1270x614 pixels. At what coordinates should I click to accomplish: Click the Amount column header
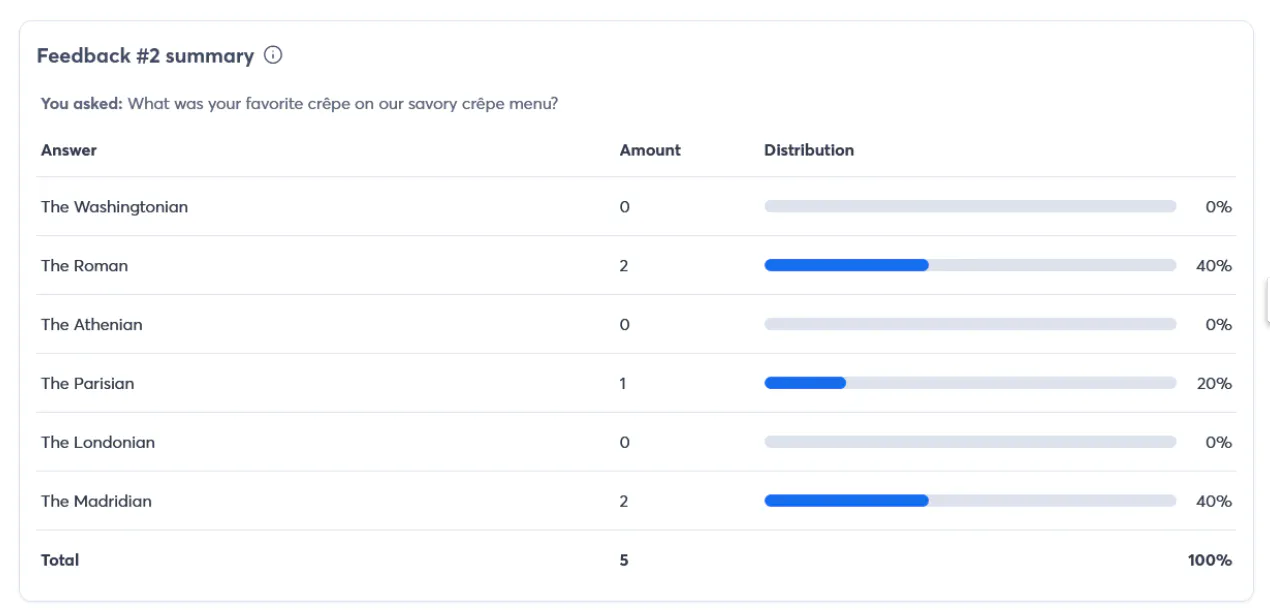pyautogui.click(x=649, y=150)
